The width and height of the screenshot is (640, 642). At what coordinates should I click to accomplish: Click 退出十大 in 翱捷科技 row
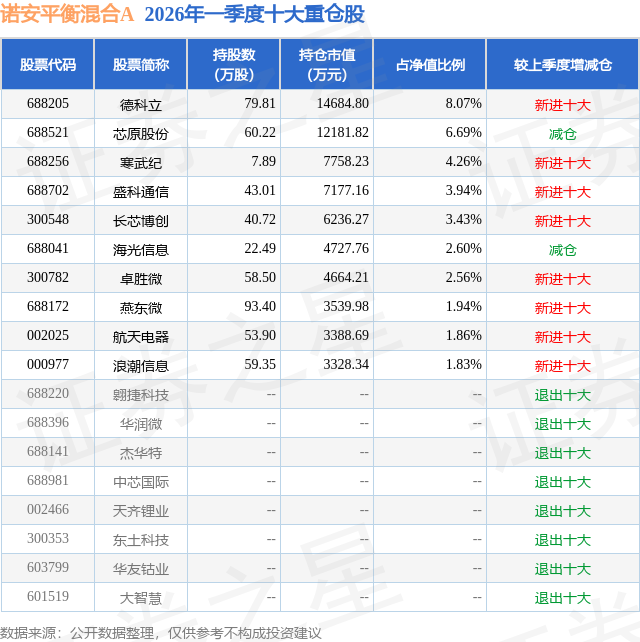tap(563, 395)
